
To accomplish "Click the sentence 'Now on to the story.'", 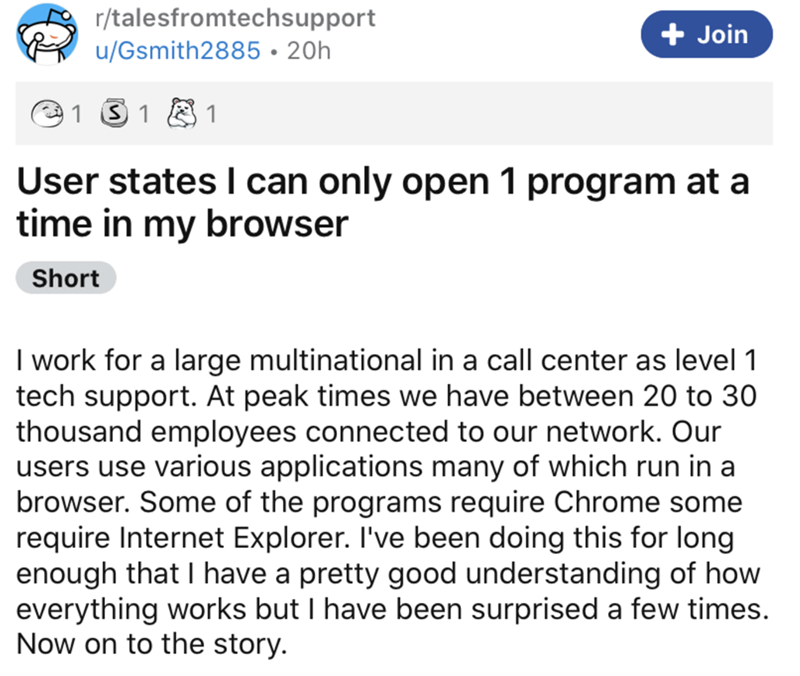I will [152, 642].
